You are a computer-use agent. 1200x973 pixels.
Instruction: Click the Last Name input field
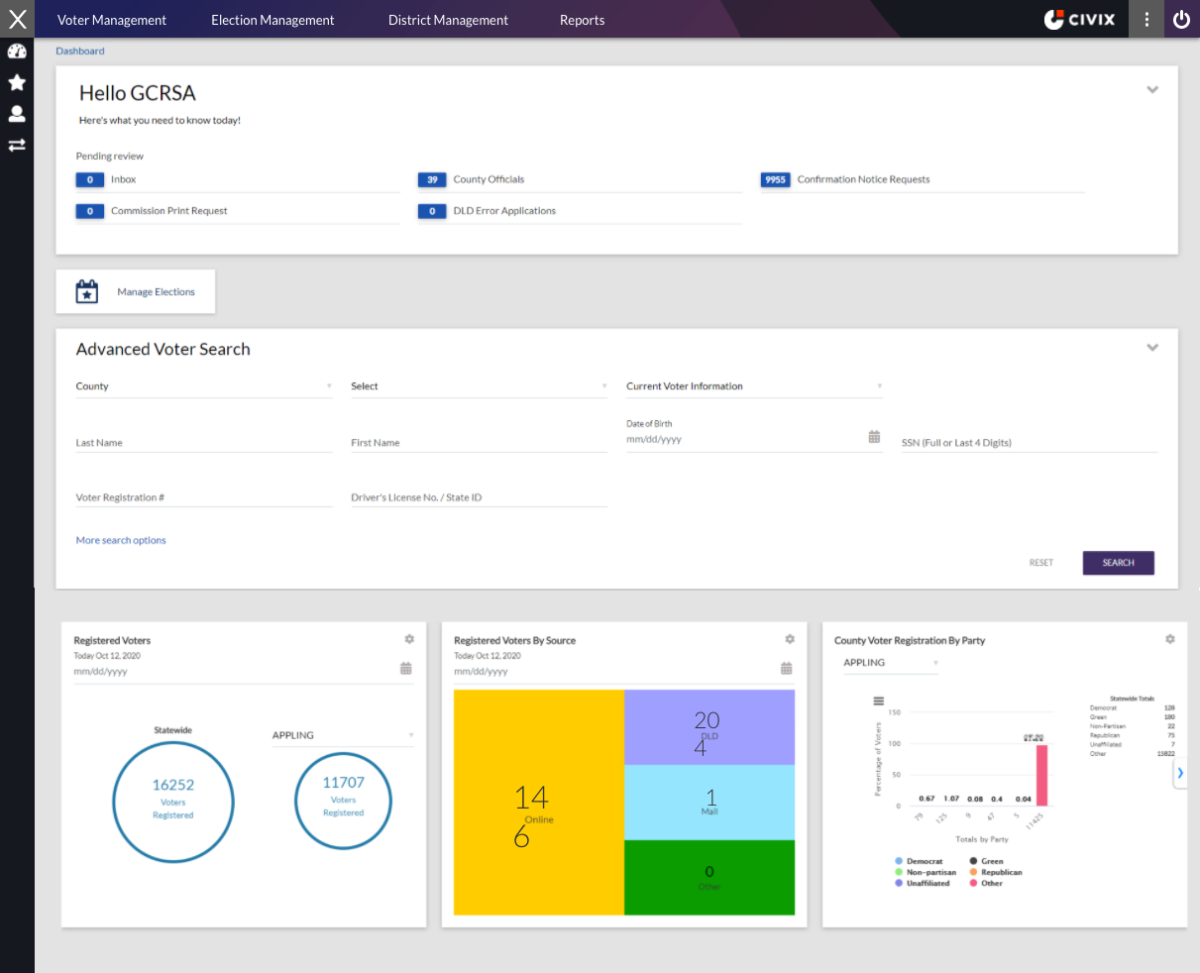coord(204,442)
